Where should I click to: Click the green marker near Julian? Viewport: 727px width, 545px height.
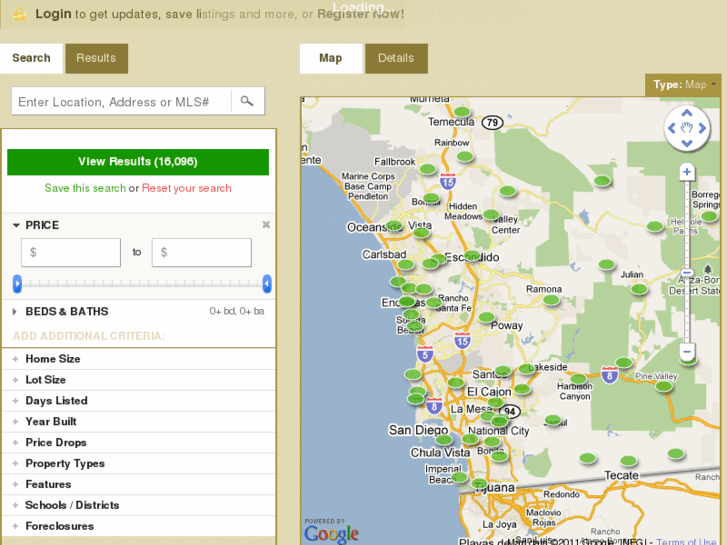639,289
